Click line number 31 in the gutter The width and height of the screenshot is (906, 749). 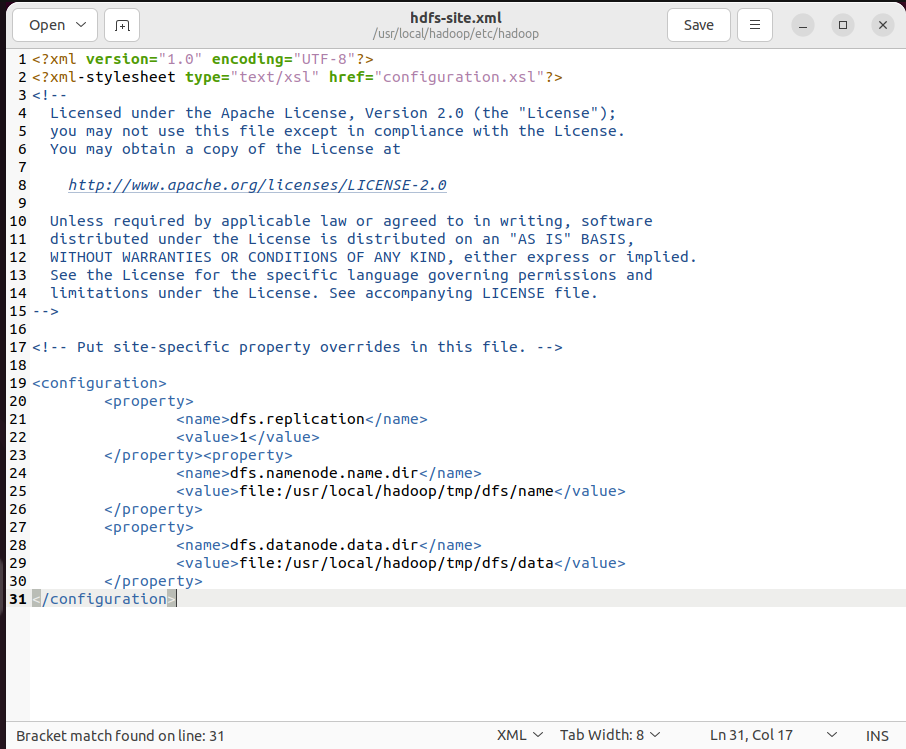[x=18, y=599]
